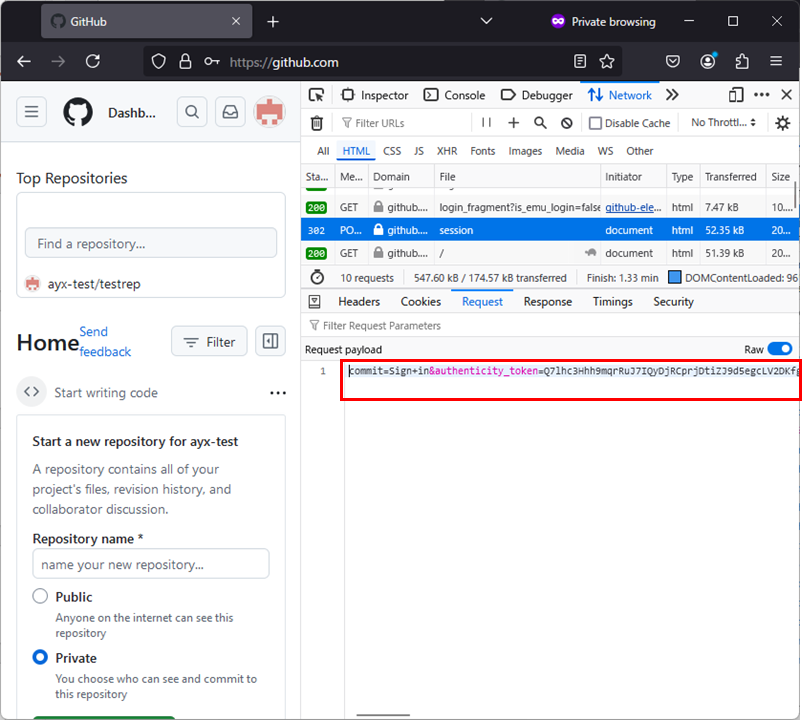Filter network requests by All
Image resolution: width=802 pixels, height=720 pixels.
pos(323,151)
